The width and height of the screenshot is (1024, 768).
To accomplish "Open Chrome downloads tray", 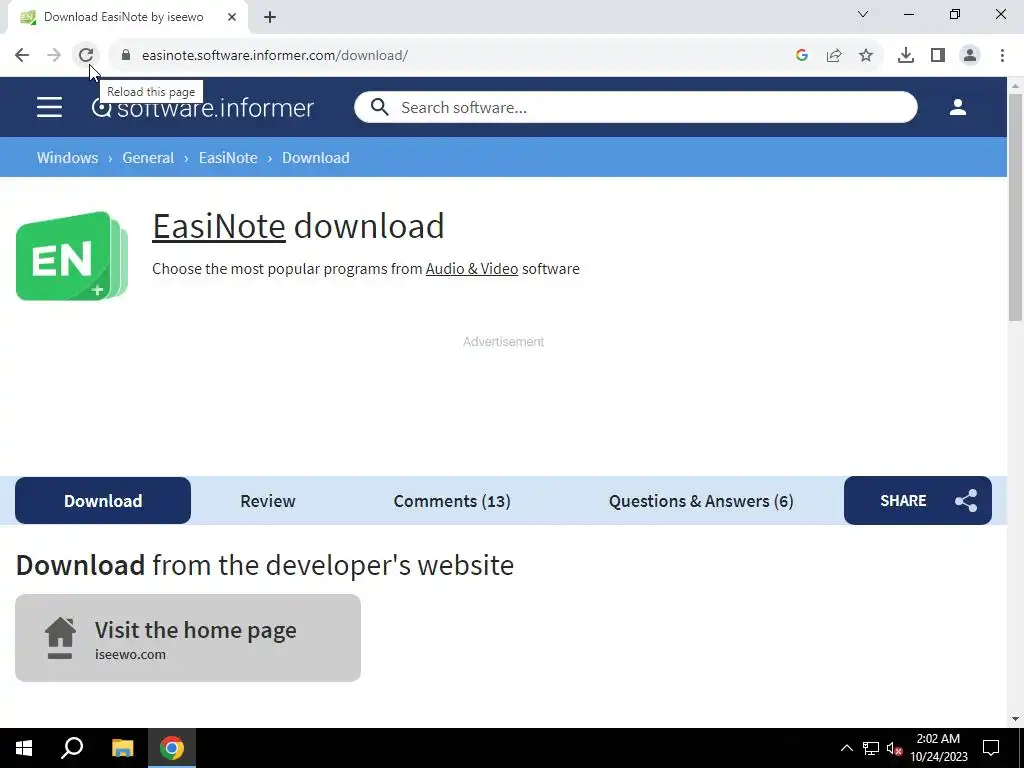I will click(906, 56).
